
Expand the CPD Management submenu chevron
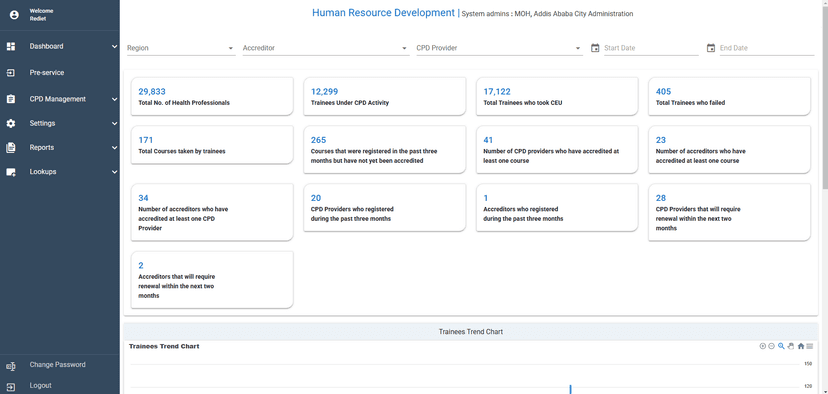tap(115, 99)
